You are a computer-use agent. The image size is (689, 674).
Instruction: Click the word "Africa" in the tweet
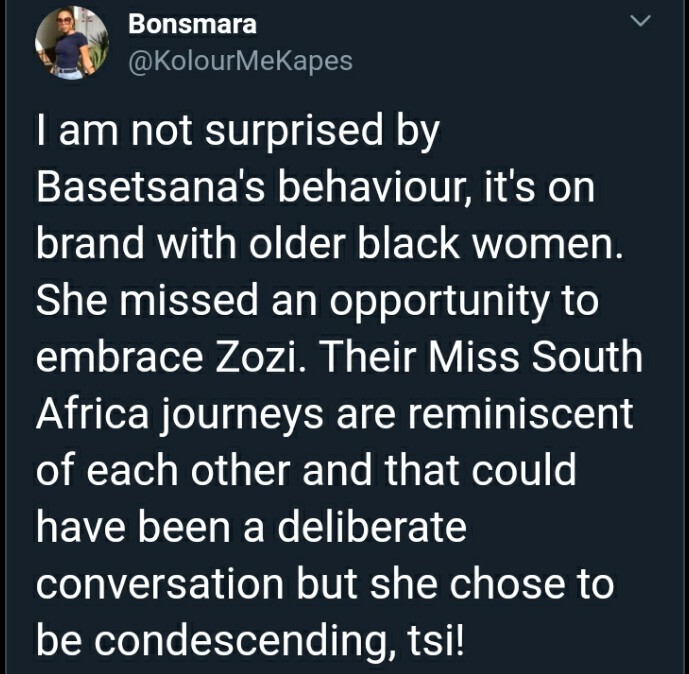pos(93,413)
